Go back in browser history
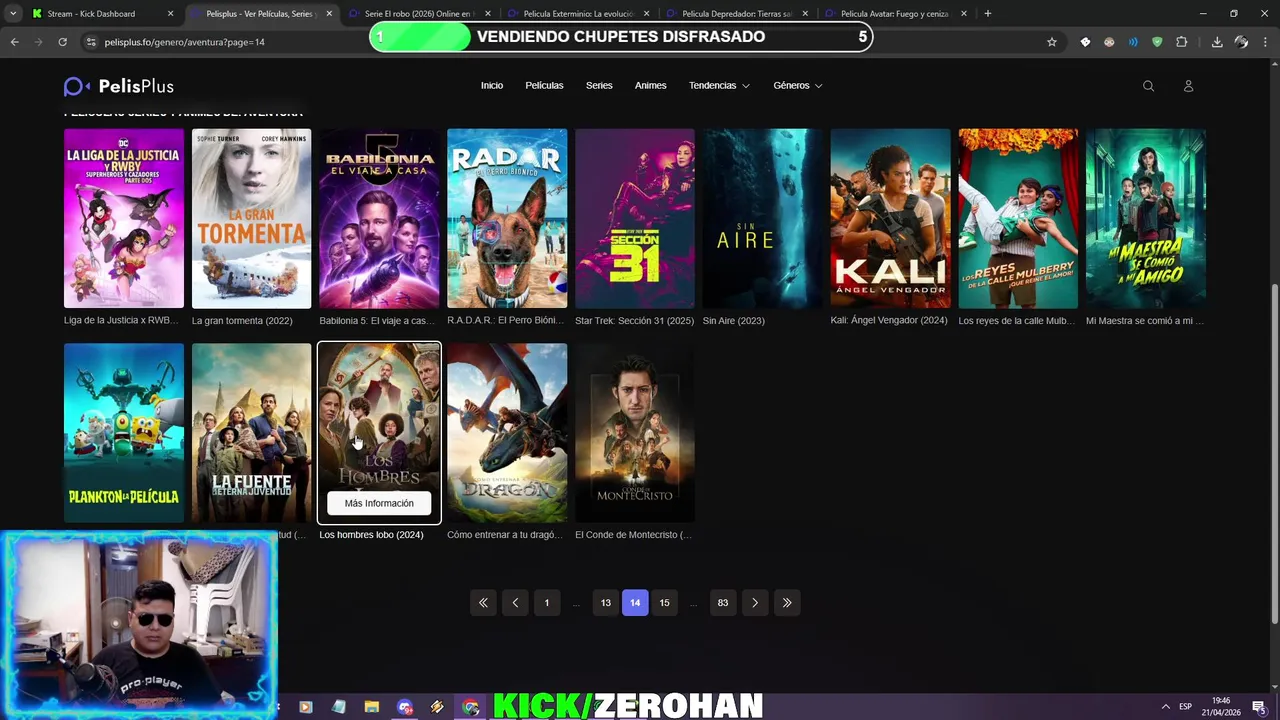The width and height of the screenshot is (1280, 720). 14,42
